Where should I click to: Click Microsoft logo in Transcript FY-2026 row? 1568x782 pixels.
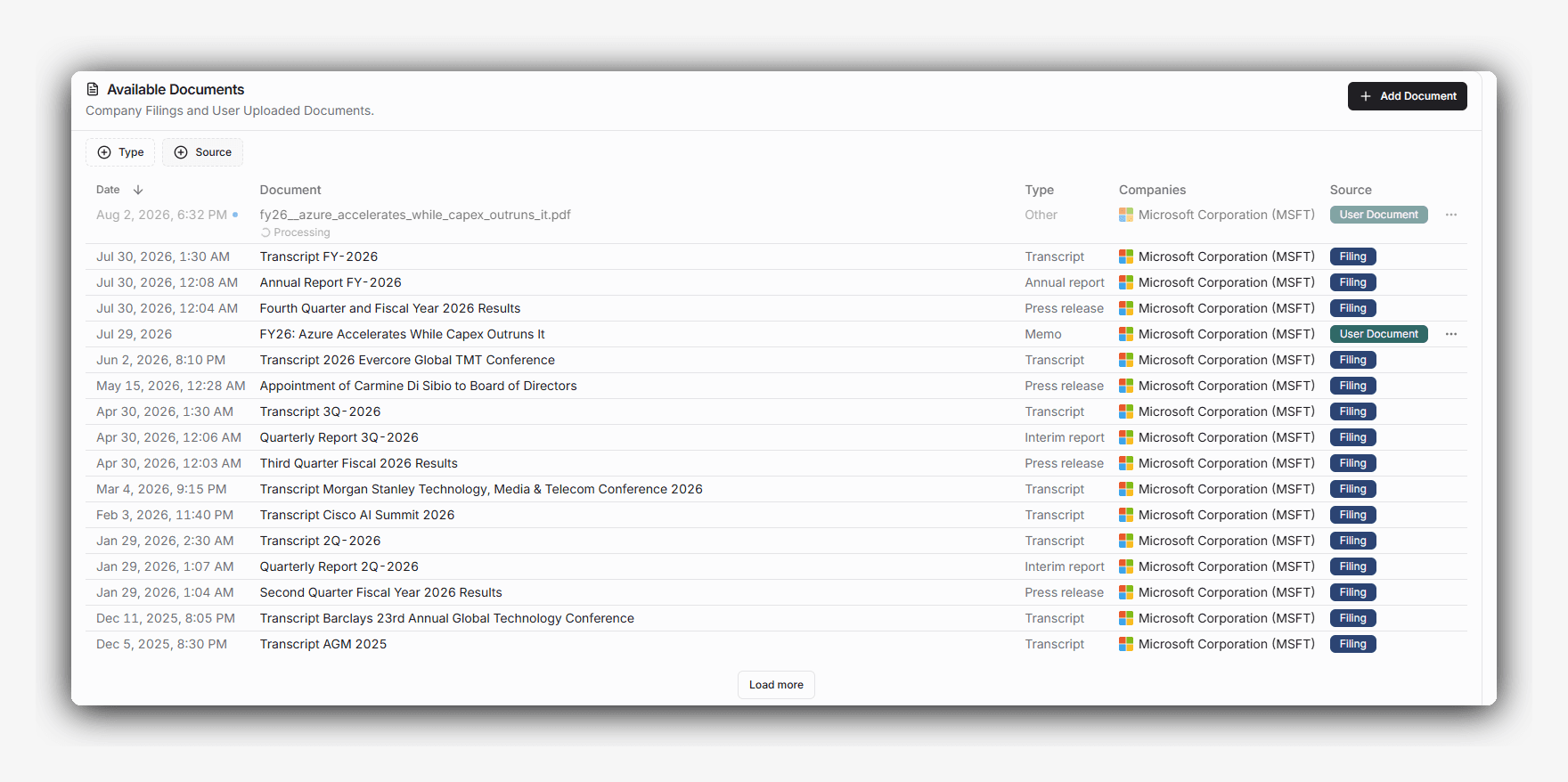1126,257
